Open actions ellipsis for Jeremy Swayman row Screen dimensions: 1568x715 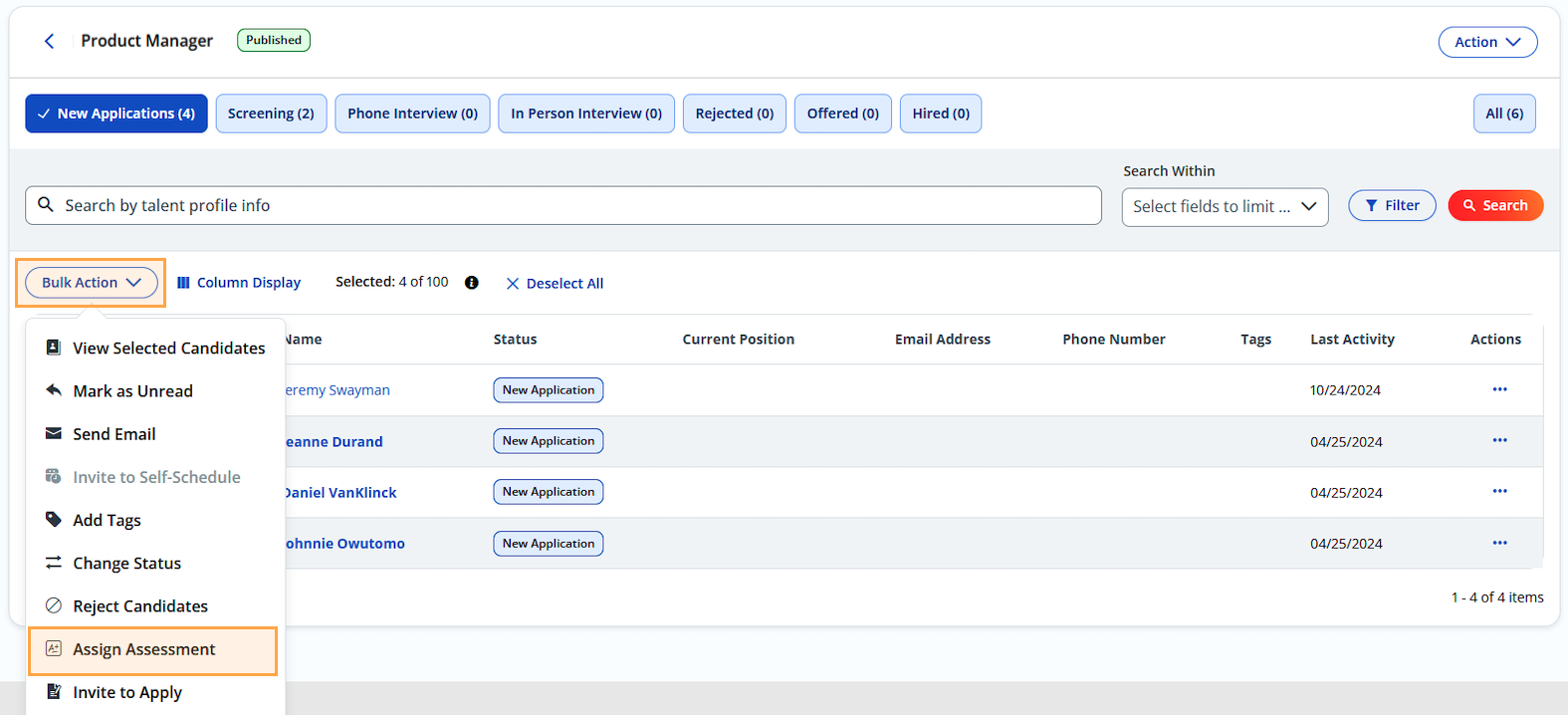(x=1499, y=389)
